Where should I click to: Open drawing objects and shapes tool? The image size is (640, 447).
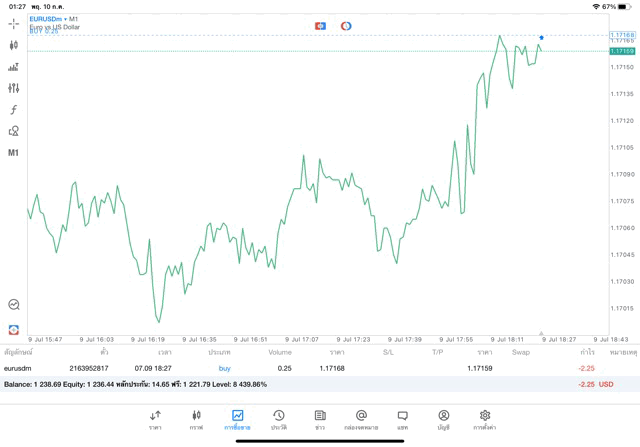13,131
